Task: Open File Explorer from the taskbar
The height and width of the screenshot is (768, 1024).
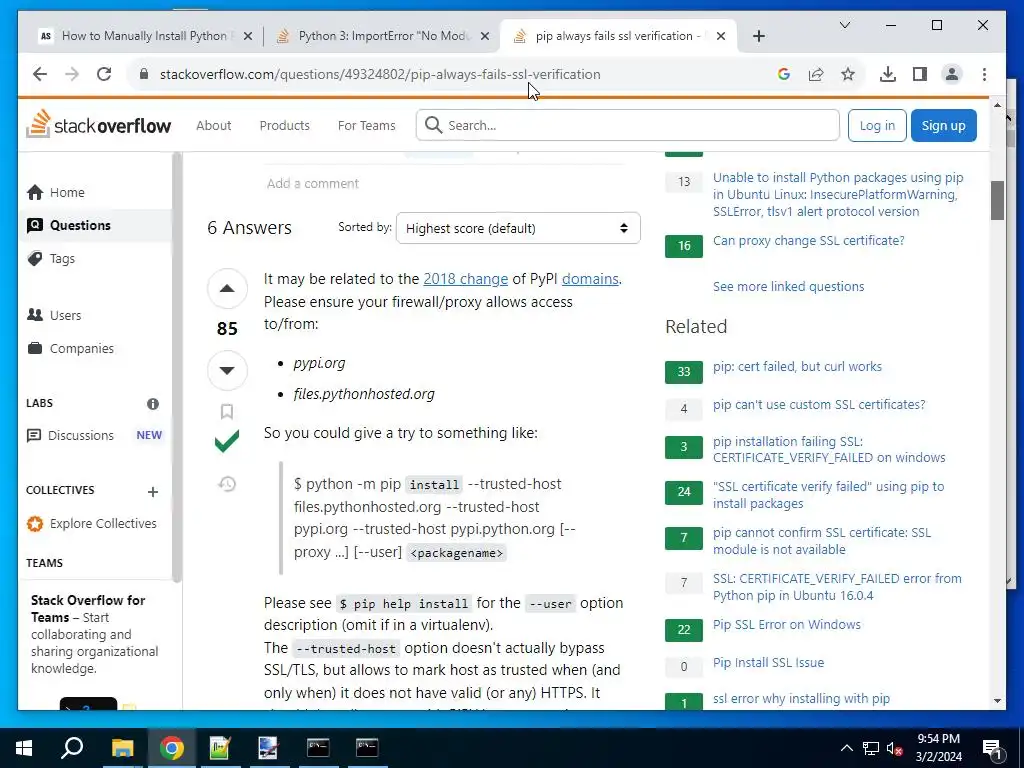Action: pyautogui.click(x=122, y=748)
